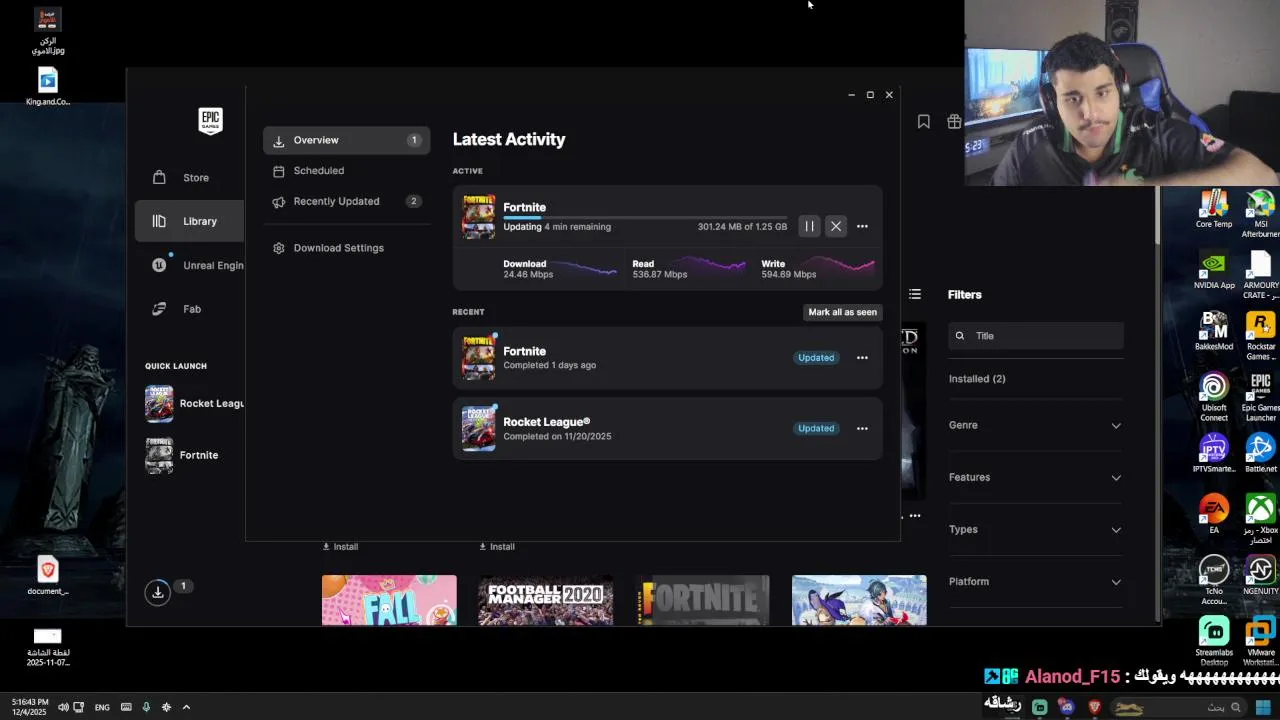Focus the Title filter search field
The image size is (1280, 720).
point(1036,336)
